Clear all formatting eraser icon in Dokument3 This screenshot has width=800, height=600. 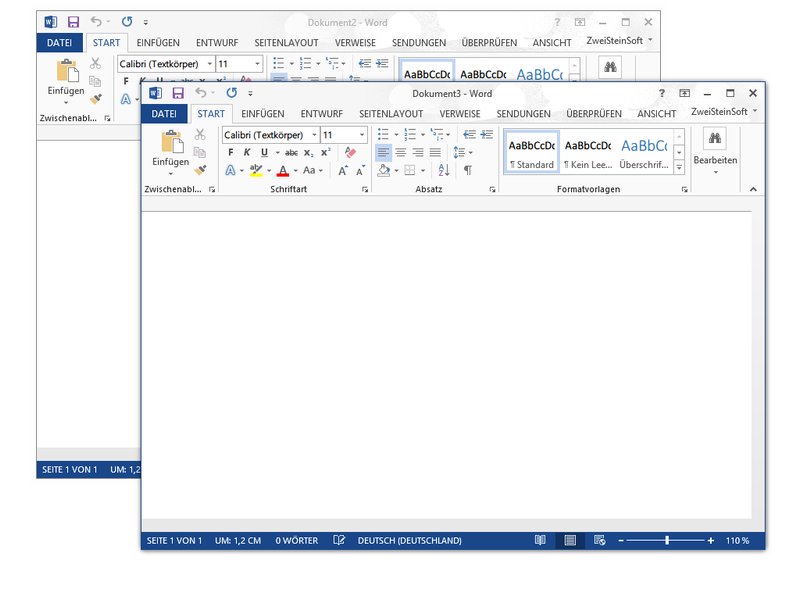pos(350,152)
